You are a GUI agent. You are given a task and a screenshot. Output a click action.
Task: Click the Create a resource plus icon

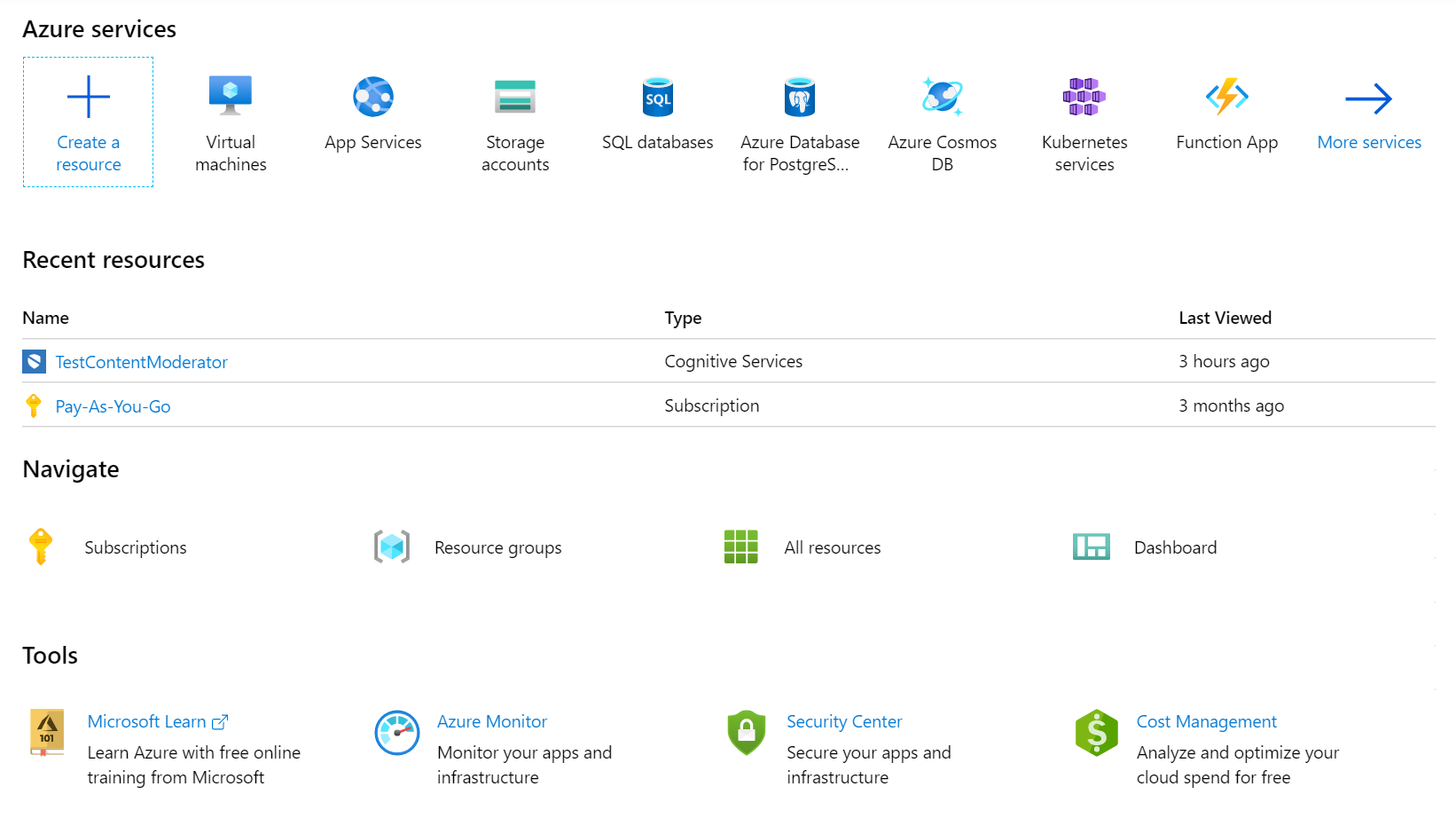(89, 97)
